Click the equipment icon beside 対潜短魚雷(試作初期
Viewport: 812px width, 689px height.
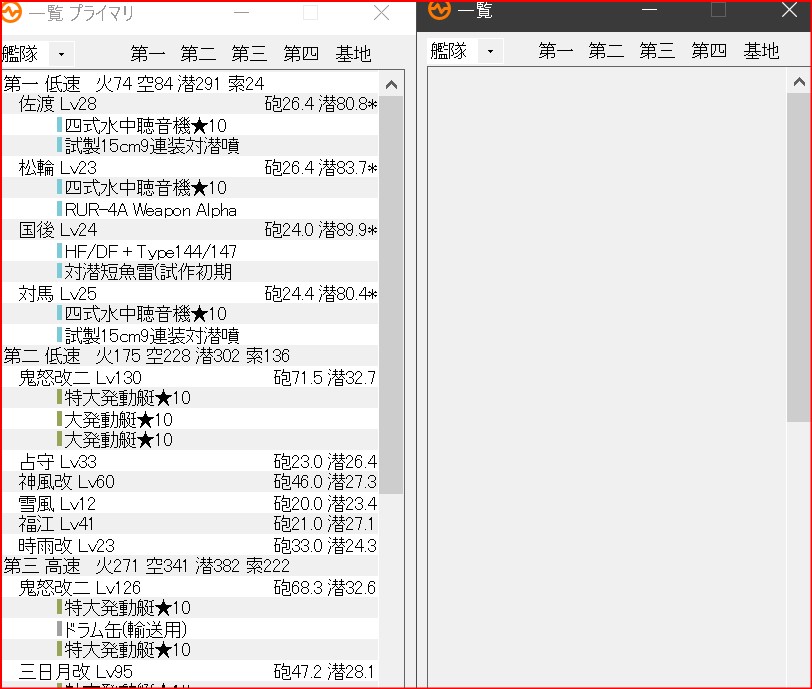pyautogui.click(x=60, y=272)
